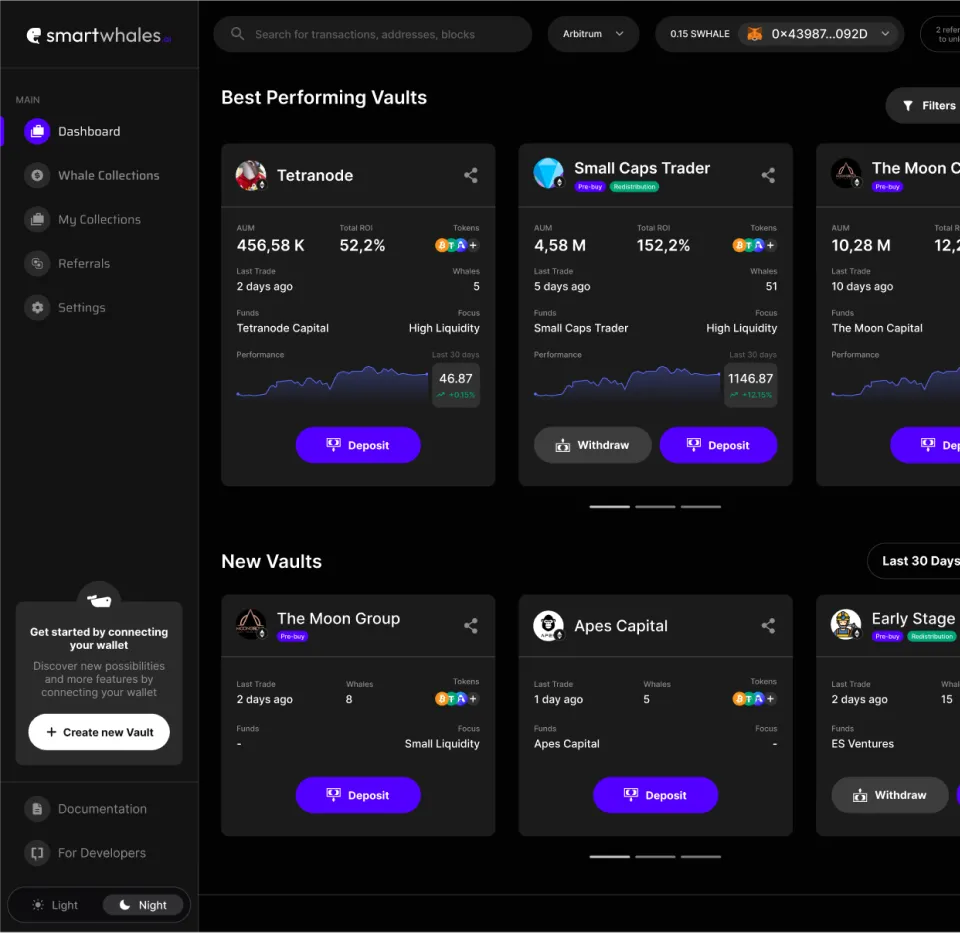Click the 0.15 SWHALE balance
This screenshot has width=960, height=933.
pos(700,34)
